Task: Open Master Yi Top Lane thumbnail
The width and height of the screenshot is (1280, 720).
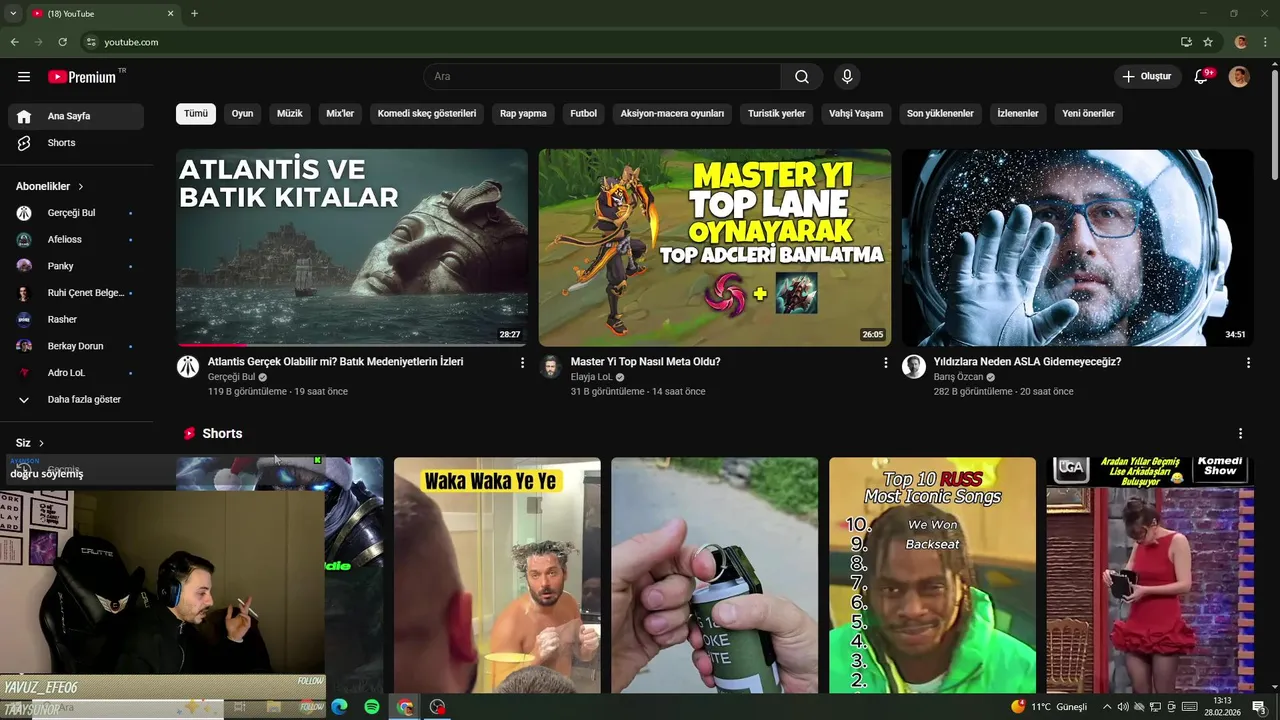Action: pyautogui.click(x=715, y=248)
